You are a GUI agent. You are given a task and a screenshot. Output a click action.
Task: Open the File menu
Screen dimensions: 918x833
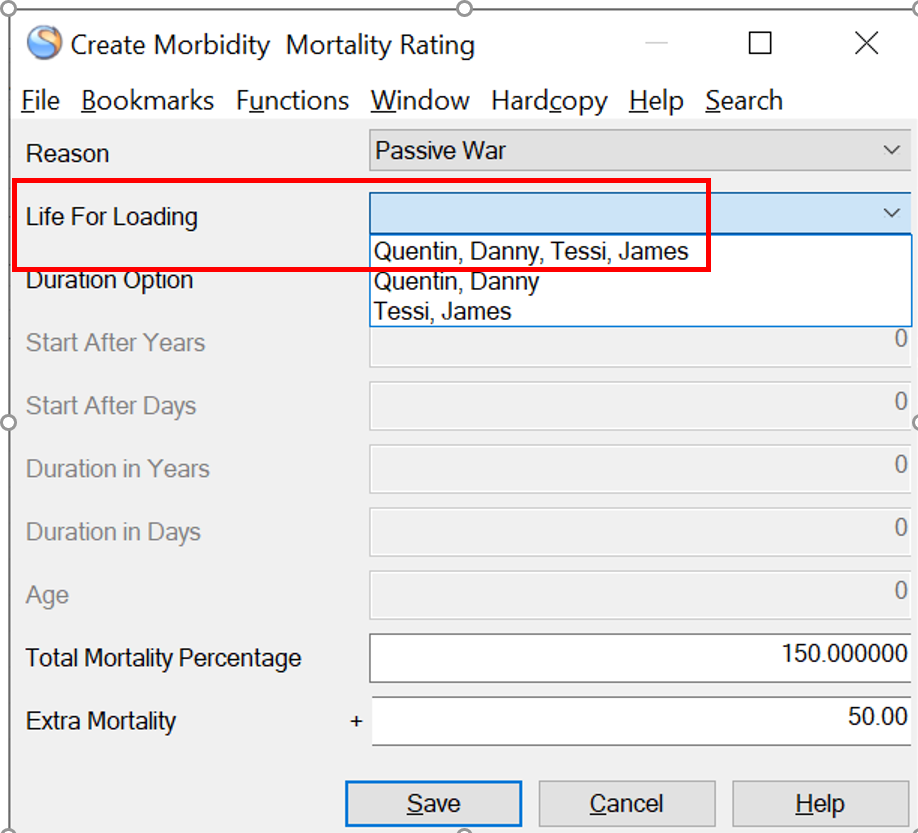[x=40, y=101]
